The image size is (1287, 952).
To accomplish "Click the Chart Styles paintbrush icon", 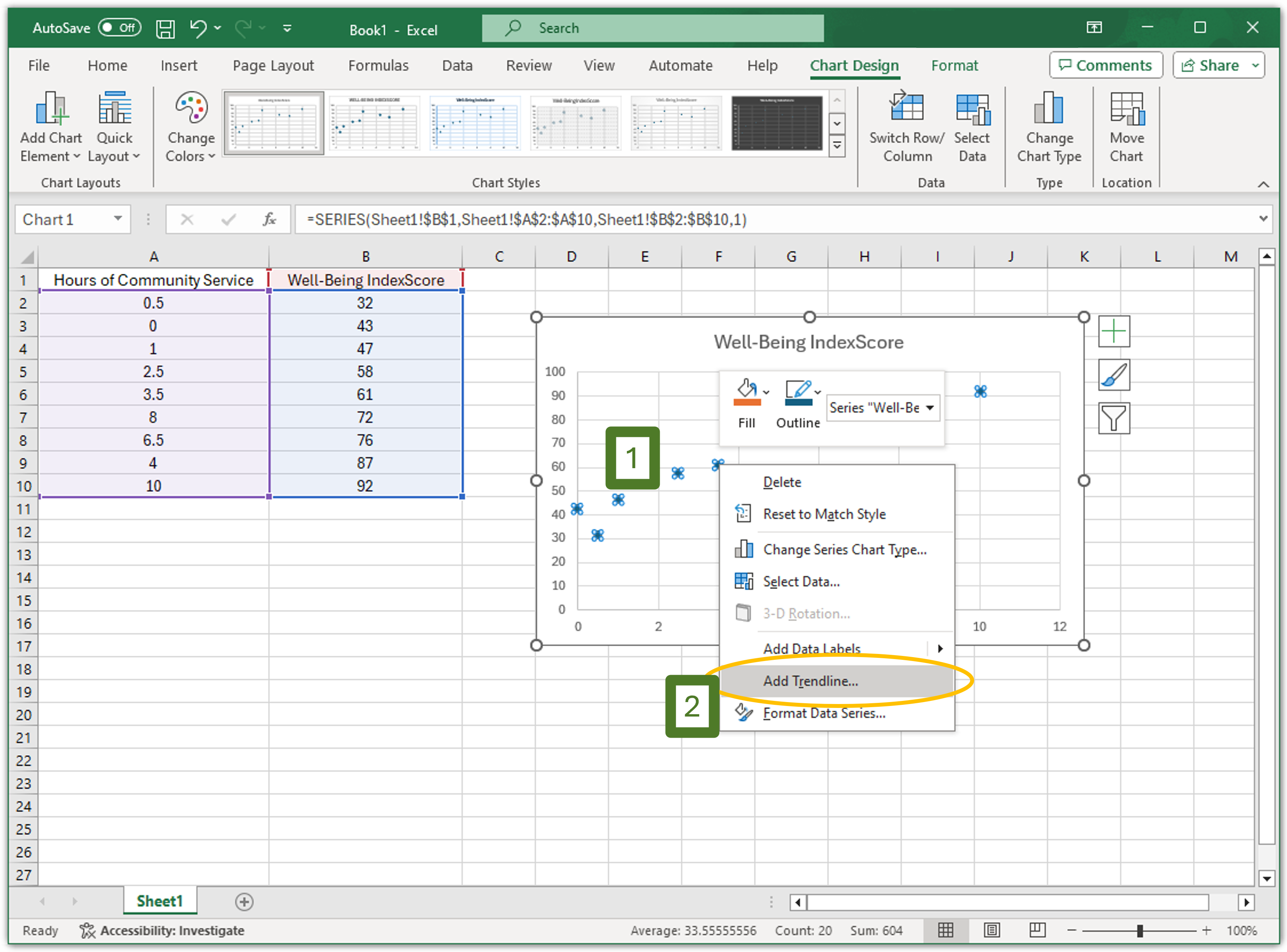I will [x=1114, y=375].
